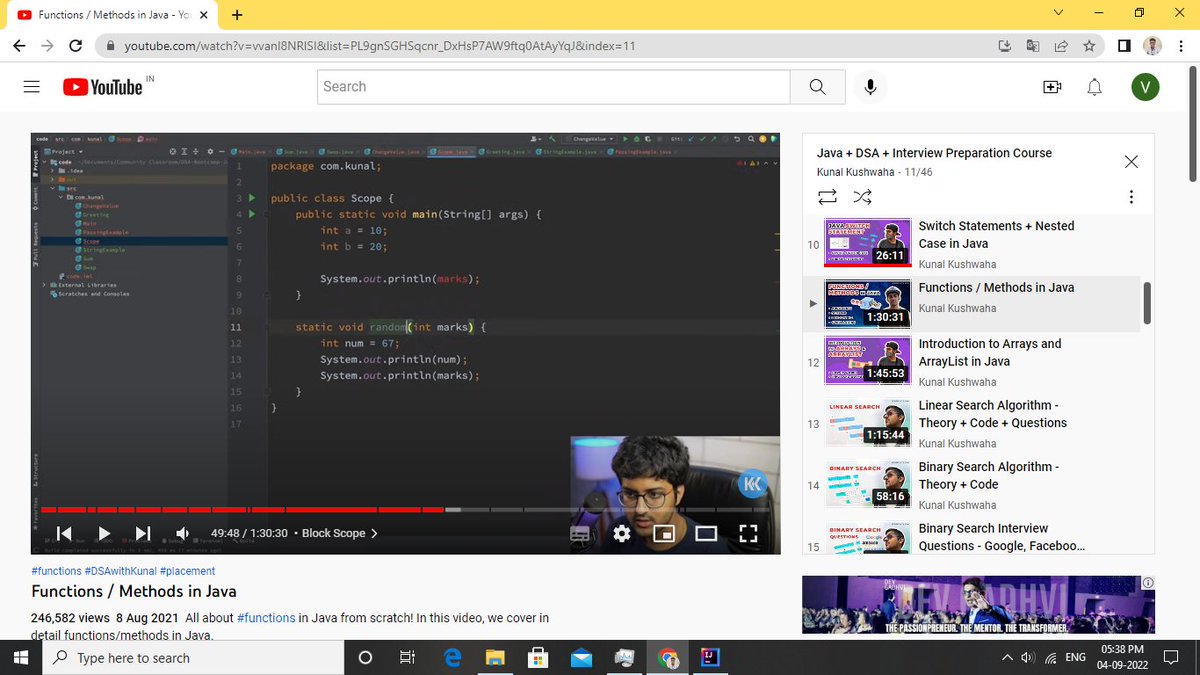Screen dimensions: 1200x675
Task: Show hidden system tray icons
Action: click(x=1007, y=657)
